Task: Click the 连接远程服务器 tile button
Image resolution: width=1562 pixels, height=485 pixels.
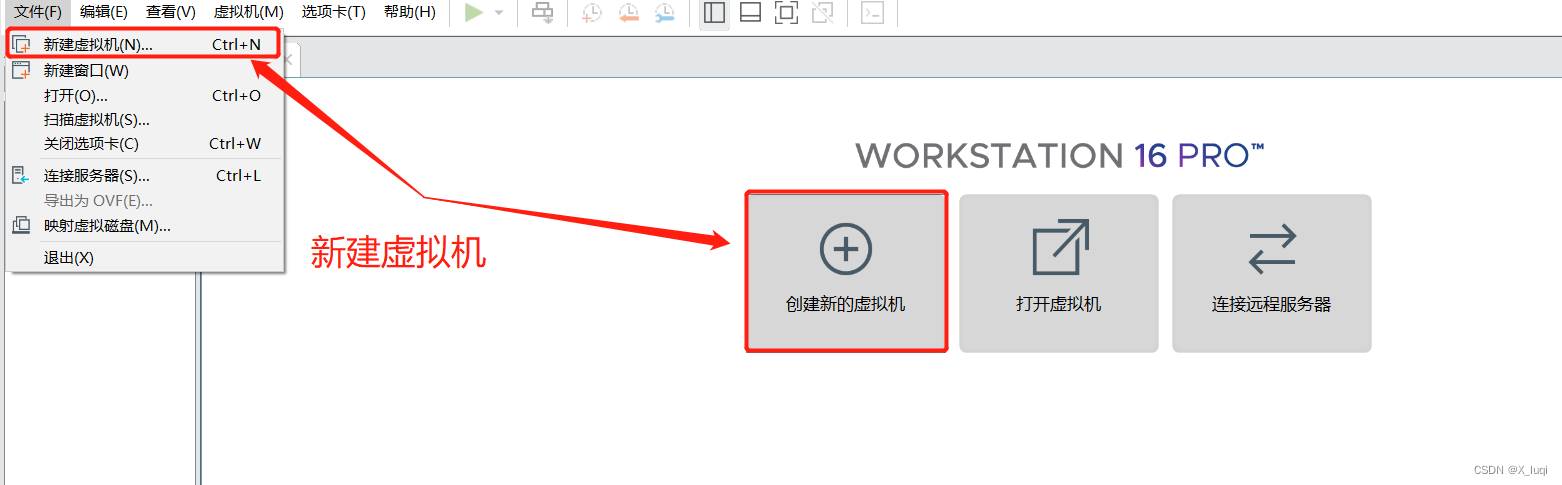Action: [x=1272, y=273]
